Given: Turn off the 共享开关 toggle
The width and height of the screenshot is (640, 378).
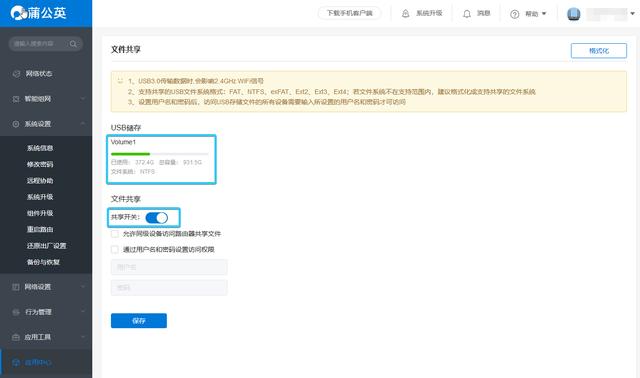Looking at the screenshot, I should 157,218.
